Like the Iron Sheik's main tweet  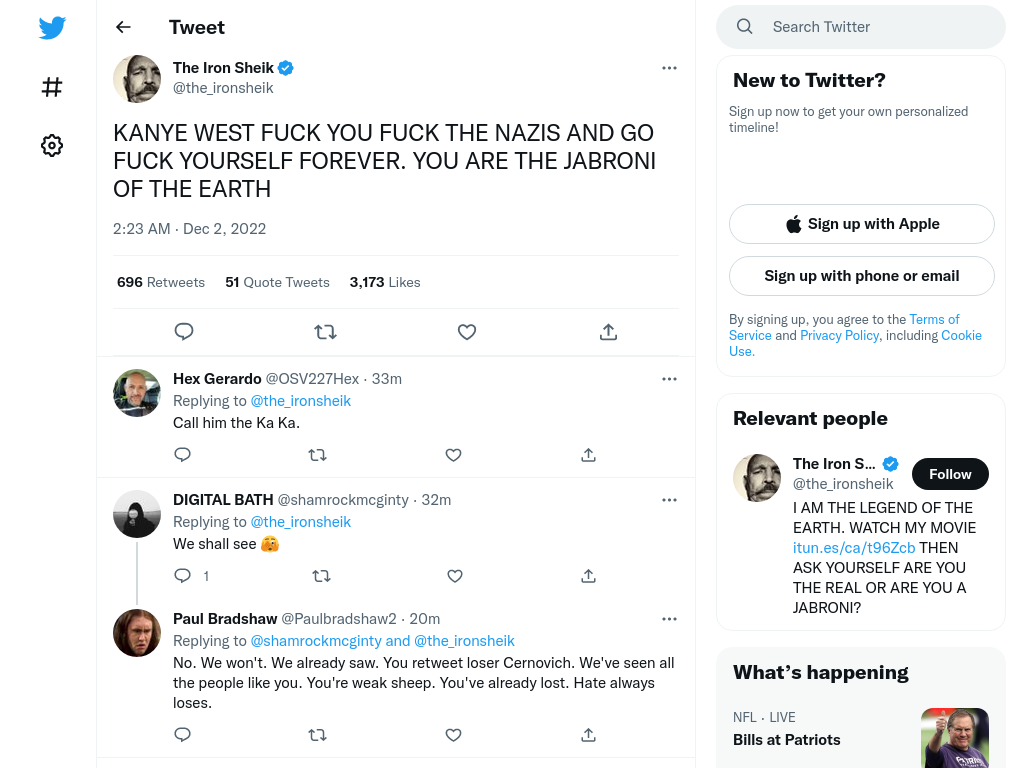pyautogui.click(x=466, y=332)
